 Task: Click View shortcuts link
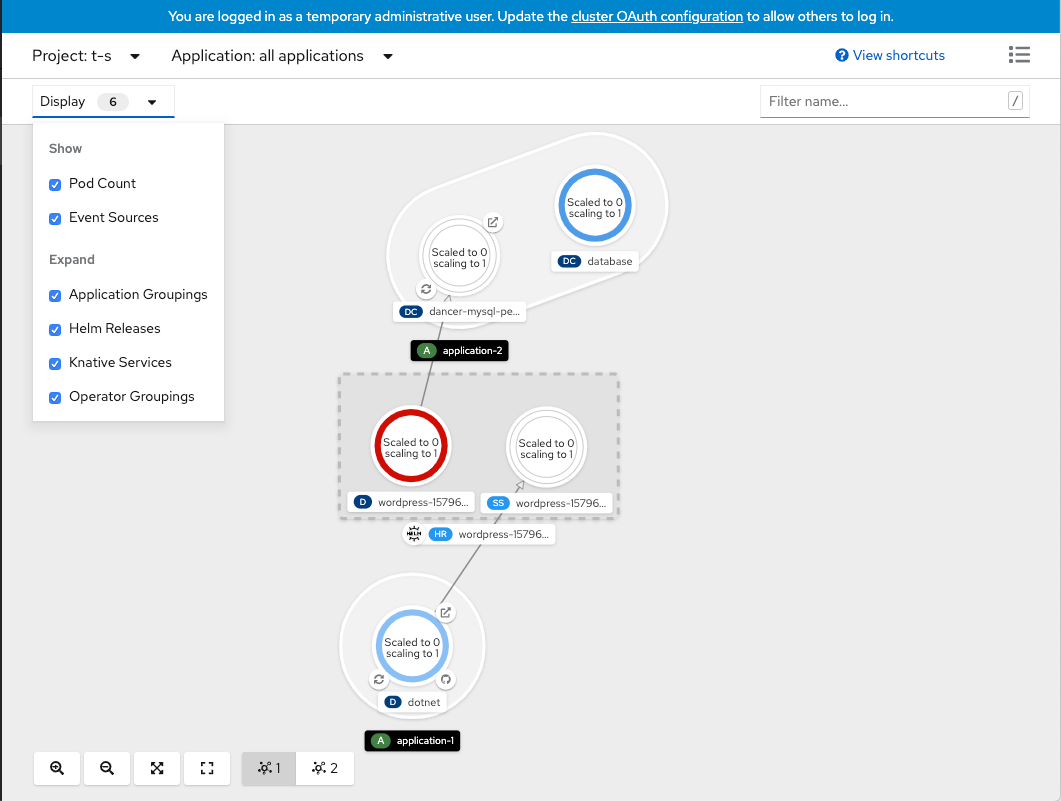(x=899, y=55)
